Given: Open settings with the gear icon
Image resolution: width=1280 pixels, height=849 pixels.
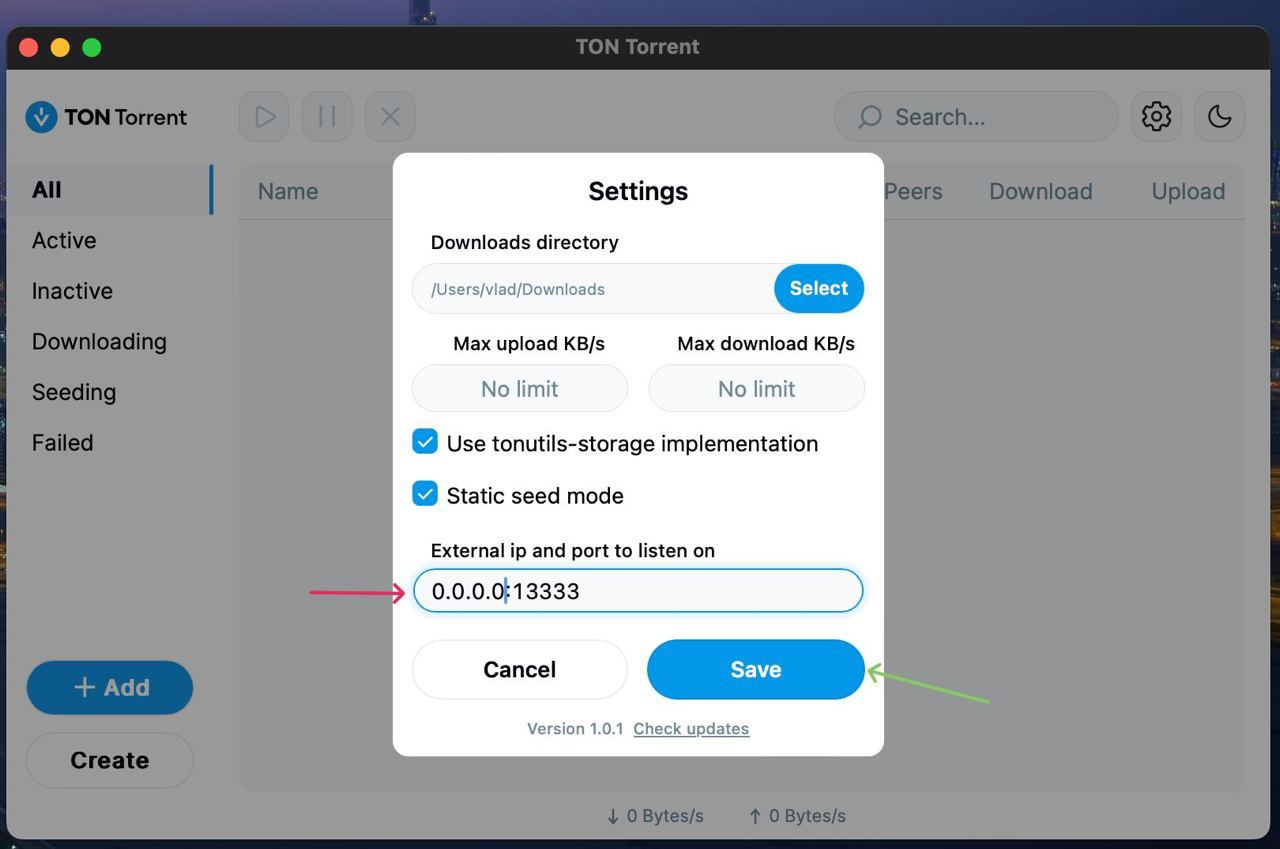Looking at the screenshot, I should click(x=1156, y=117).
